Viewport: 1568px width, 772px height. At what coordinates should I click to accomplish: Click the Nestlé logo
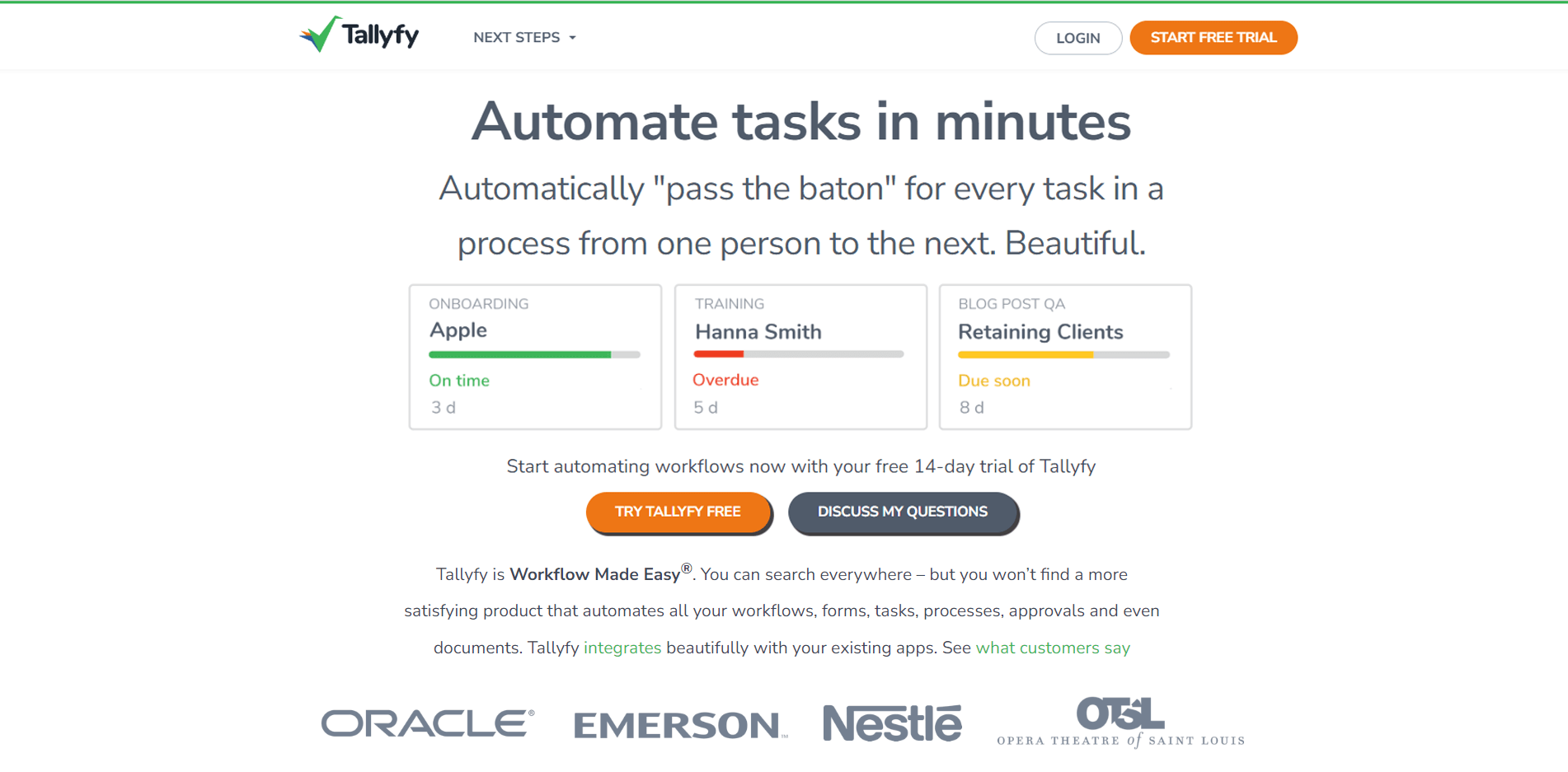892,723
